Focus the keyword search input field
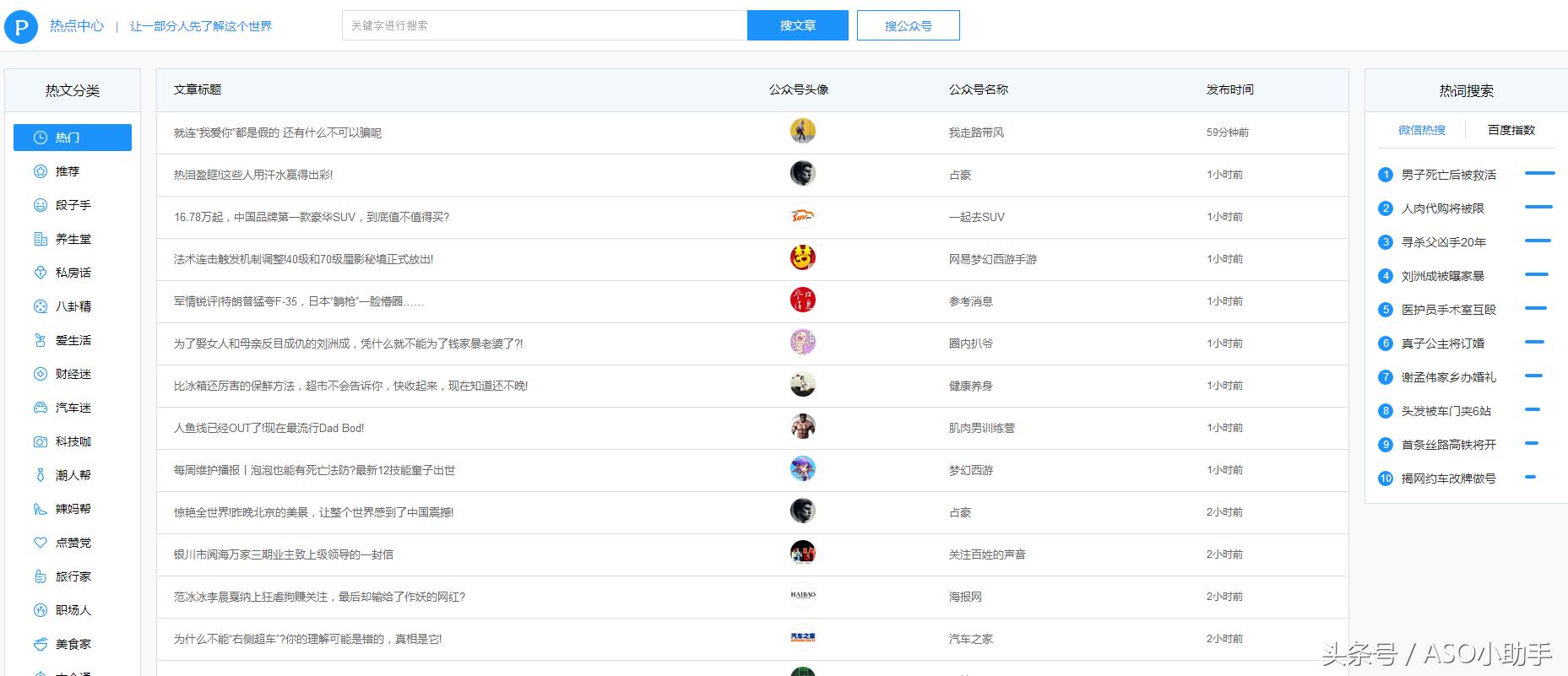The width and height of the screenshot is (1568, 676). [545, 25]
